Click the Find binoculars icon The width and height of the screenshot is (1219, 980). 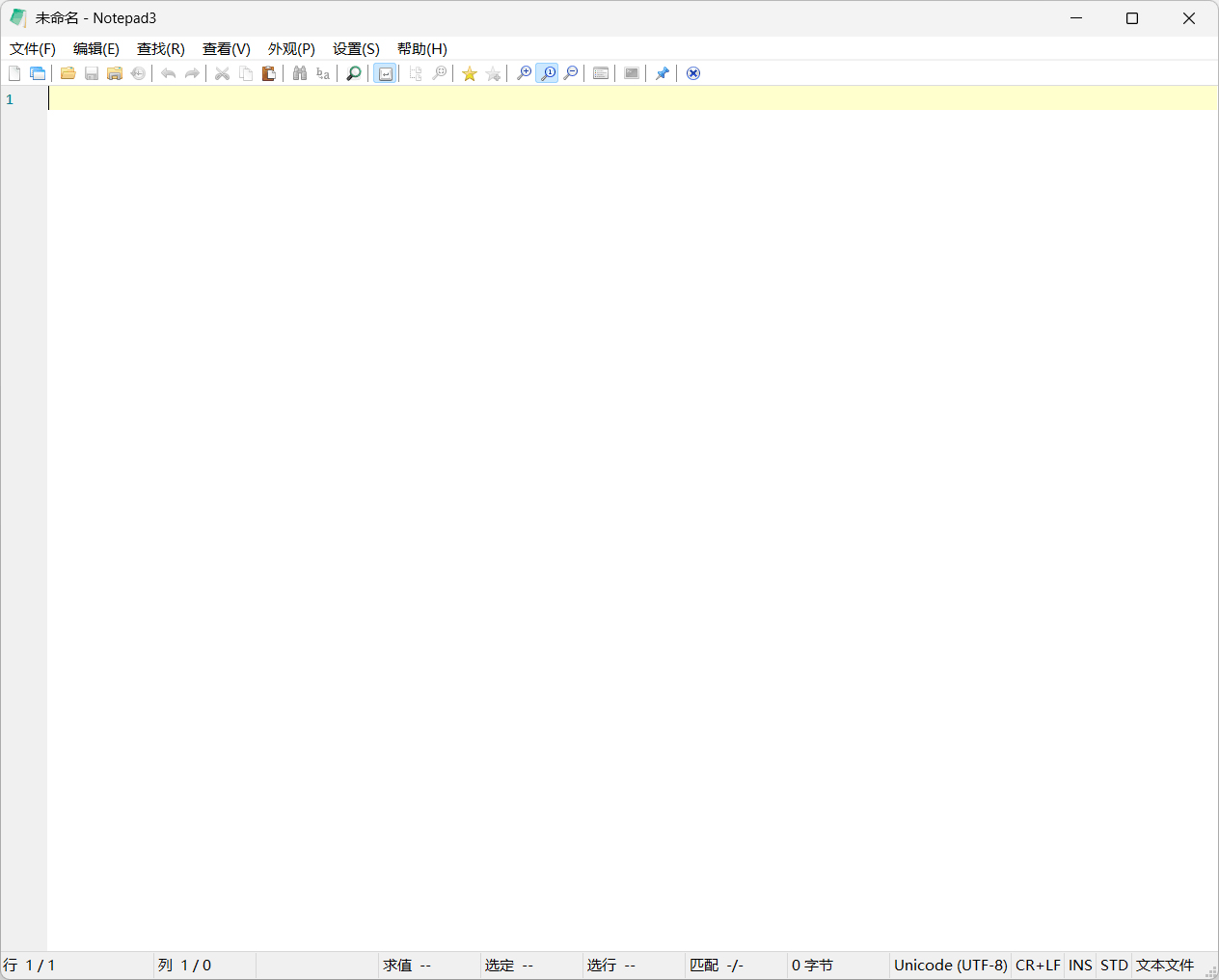pyautogui.click(x=300, y=73)
